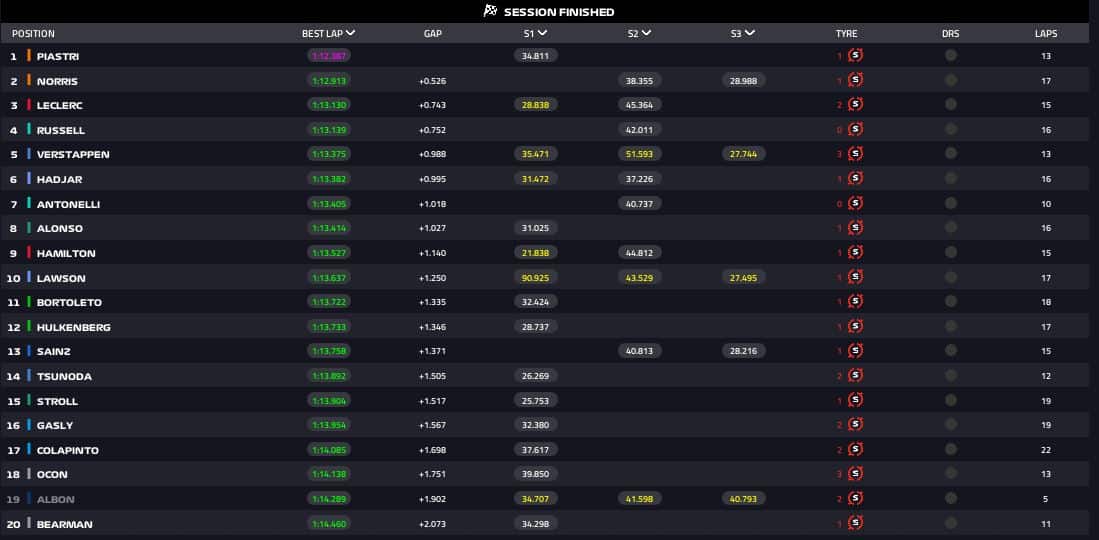Click Bearman's soft tyre icon
1099x540 pixels.
(x=855, y=523)
